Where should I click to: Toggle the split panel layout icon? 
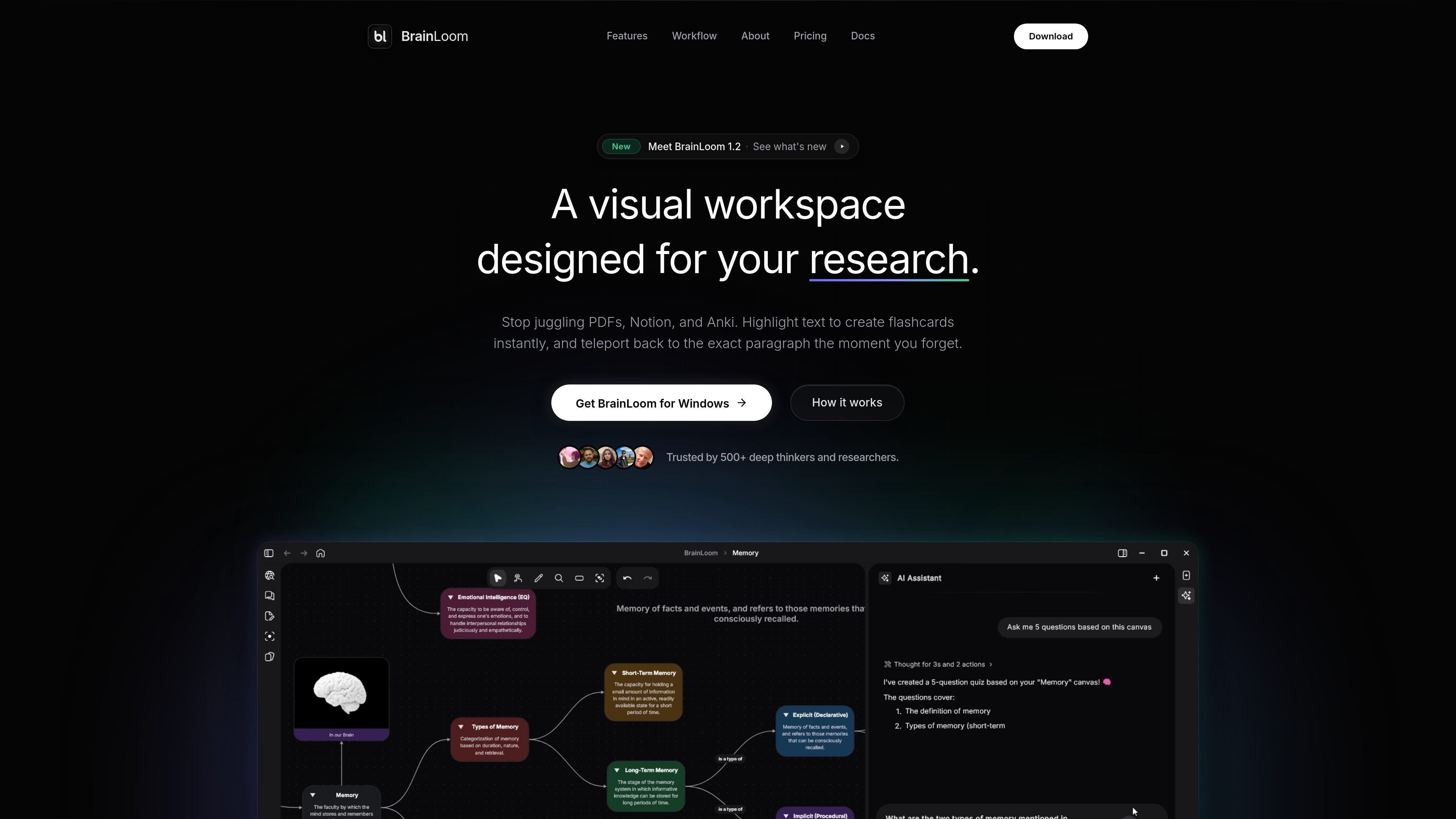click(x=1122, y=553)
